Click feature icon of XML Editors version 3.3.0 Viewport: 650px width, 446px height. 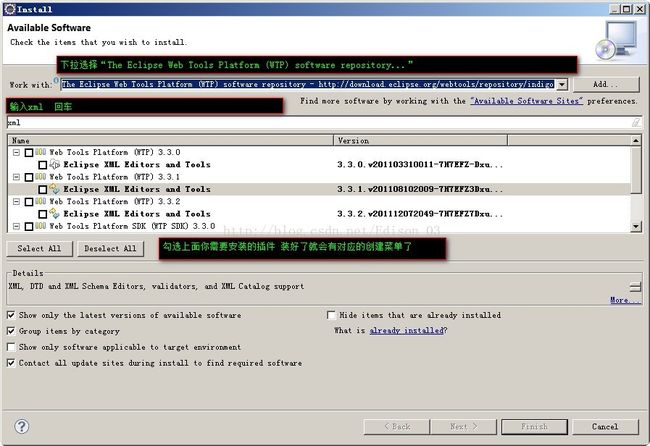coord(54,165)
